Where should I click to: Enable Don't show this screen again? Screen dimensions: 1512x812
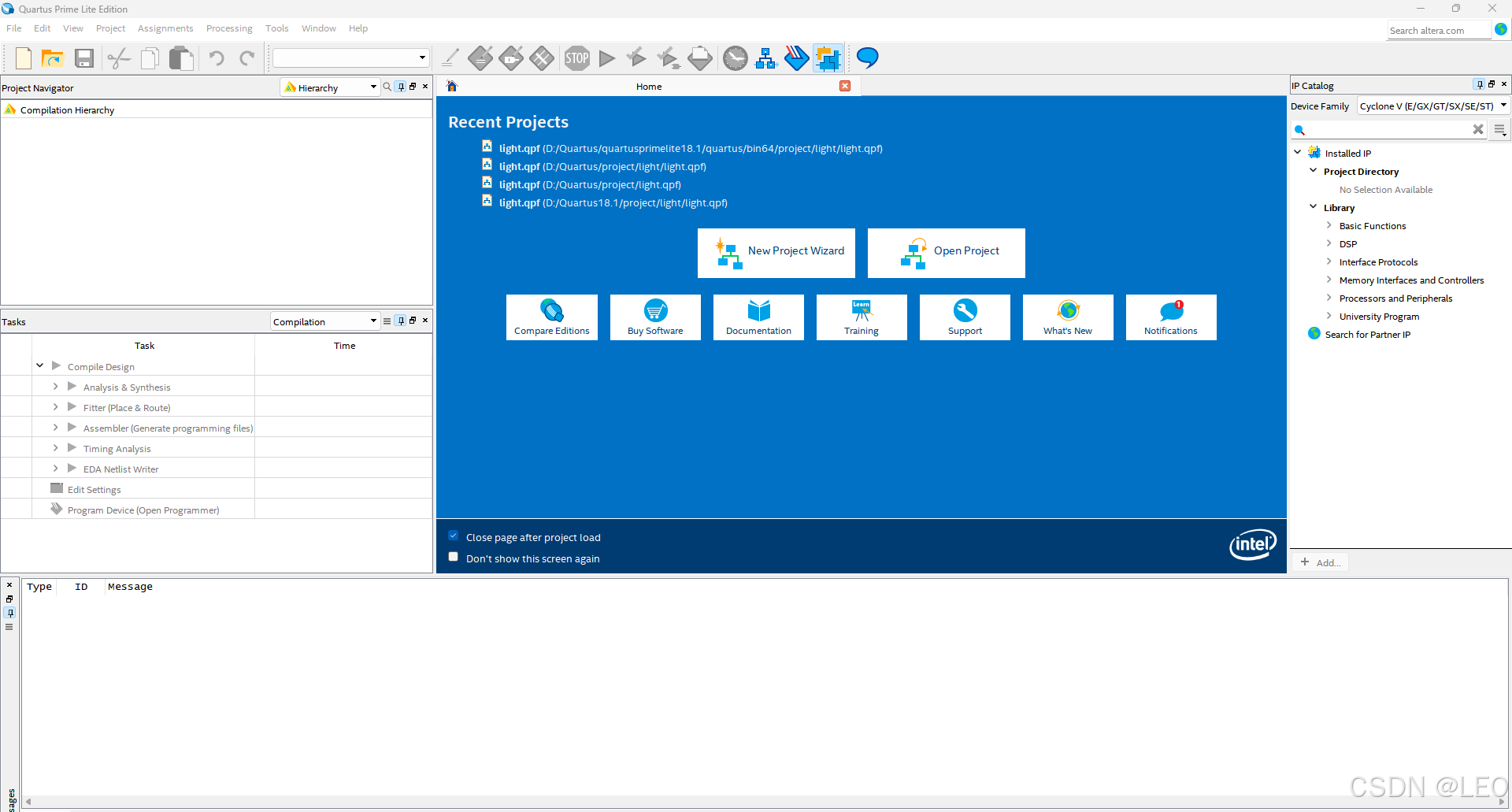[x=454, y=557]
